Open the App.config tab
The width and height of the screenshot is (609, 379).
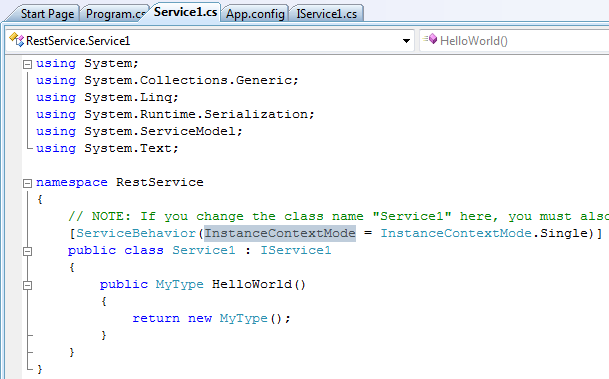coord(255,14)
